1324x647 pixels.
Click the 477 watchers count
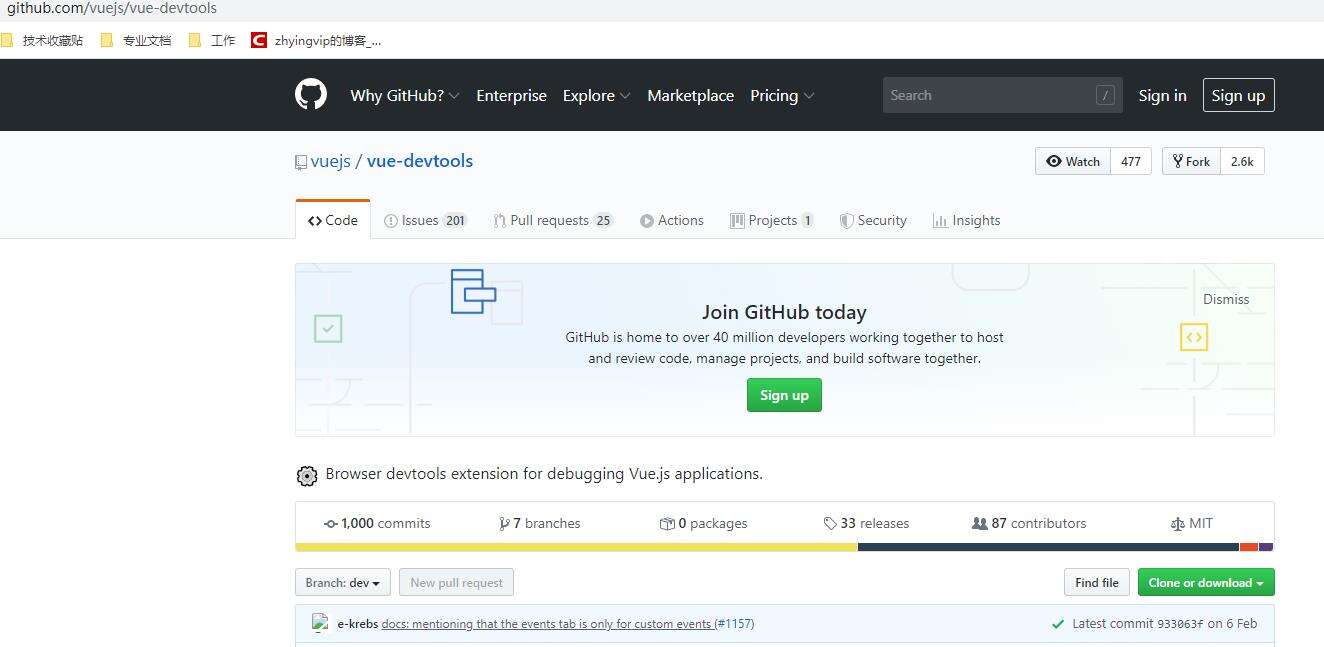pyautogui.click(x=1131, y=161)
